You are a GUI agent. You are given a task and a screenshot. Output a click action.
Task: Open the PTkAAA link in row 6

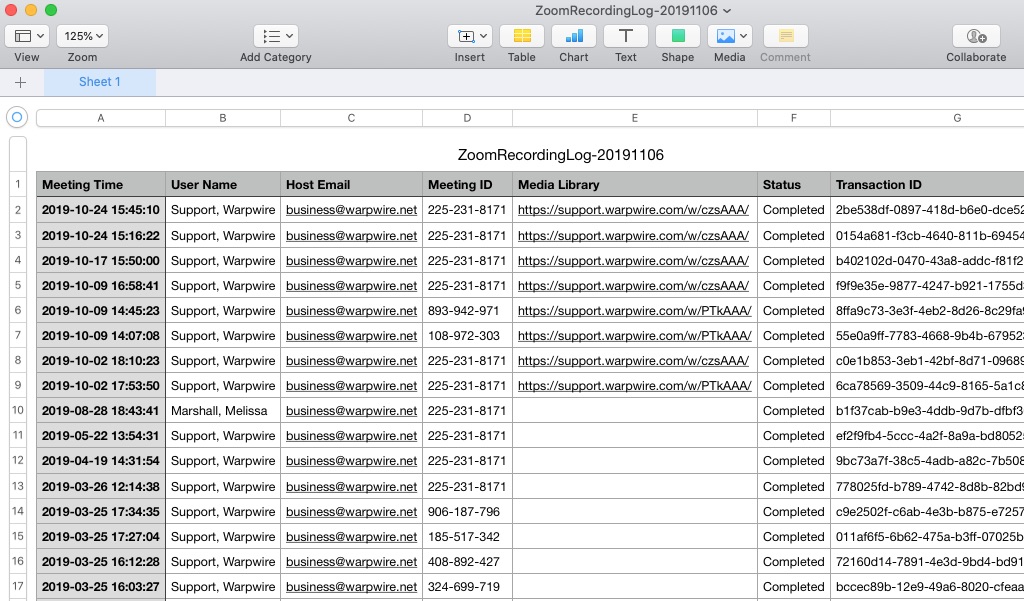[634, 311]
